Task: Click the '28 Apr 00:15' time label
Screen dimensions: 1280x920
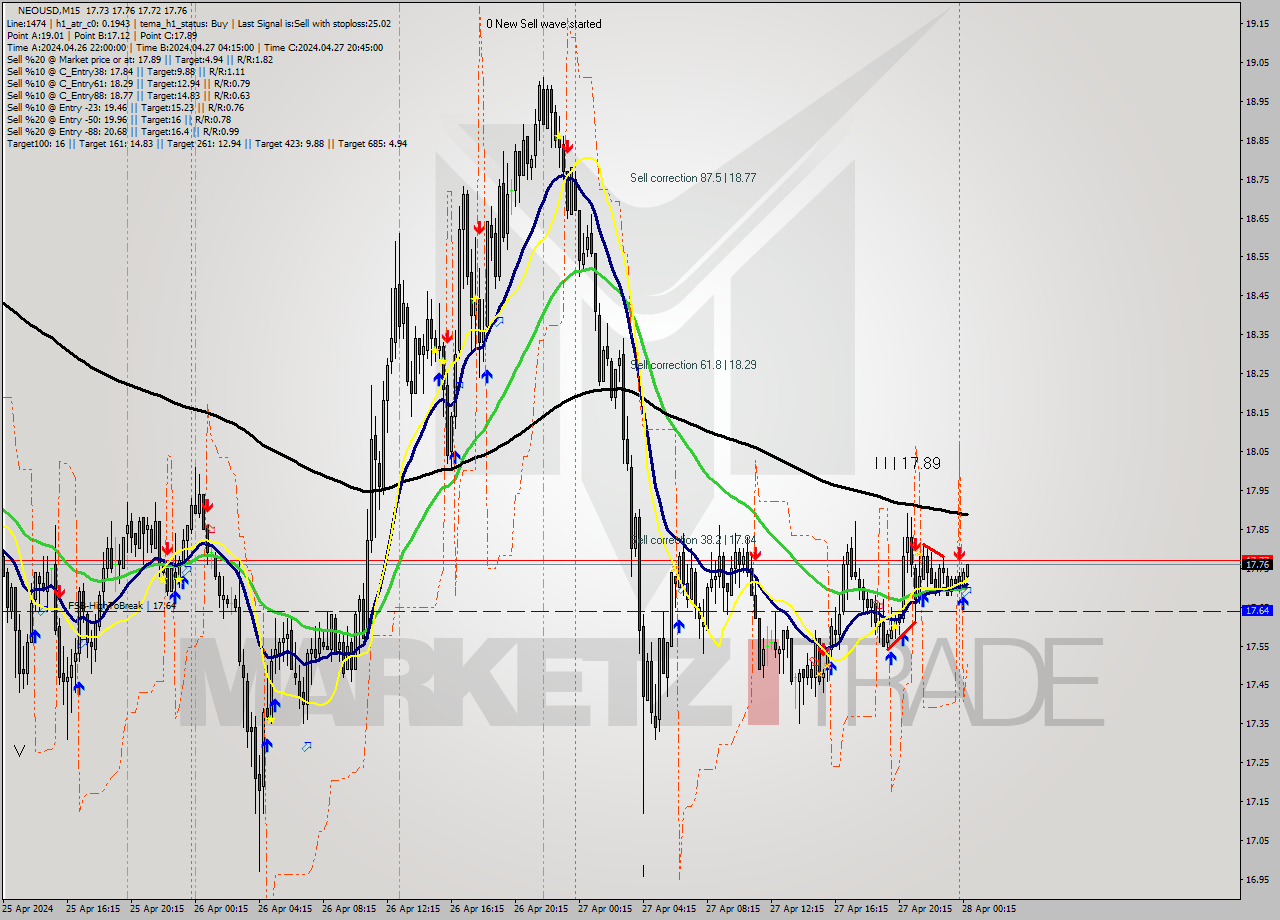Action: pyautogui.click(x=988, y=909)
